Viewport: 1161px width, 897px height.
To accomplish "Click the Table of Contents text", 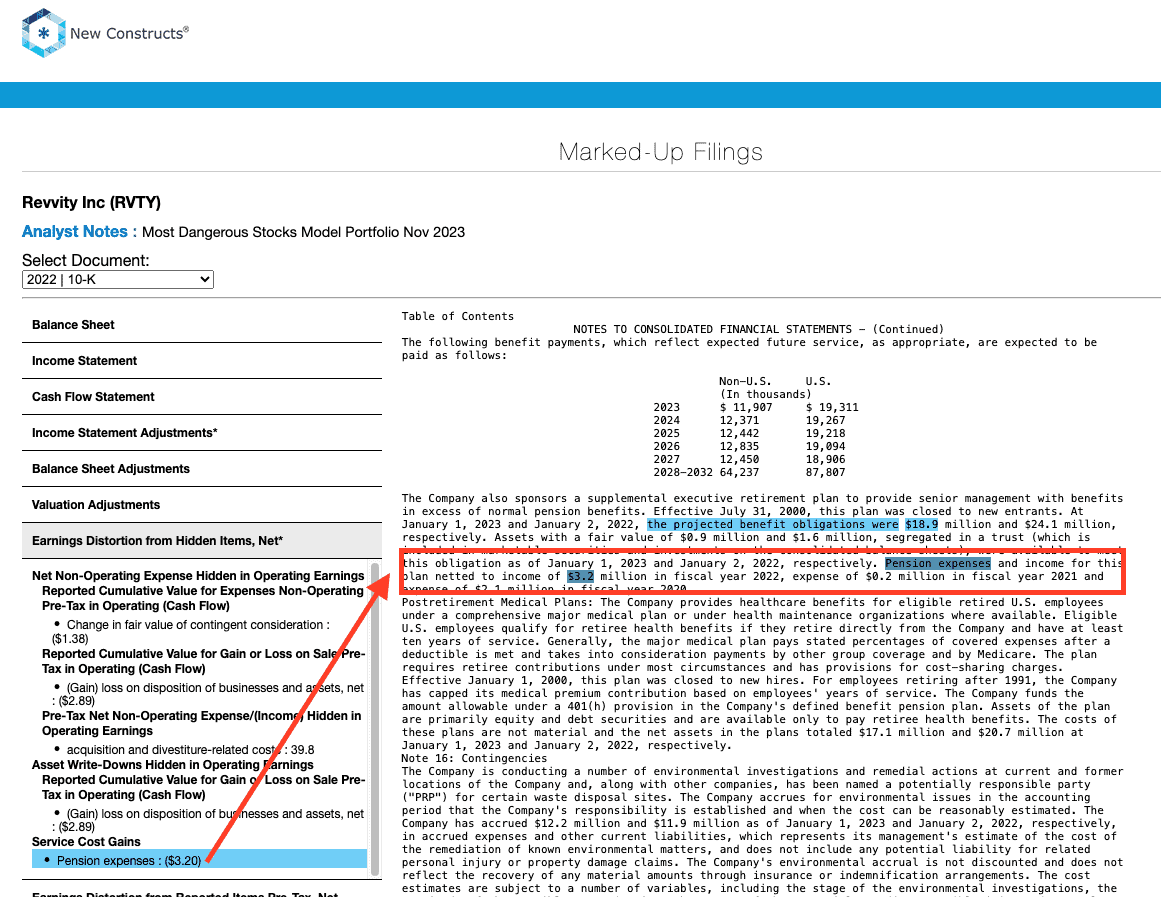I will 458,316.
